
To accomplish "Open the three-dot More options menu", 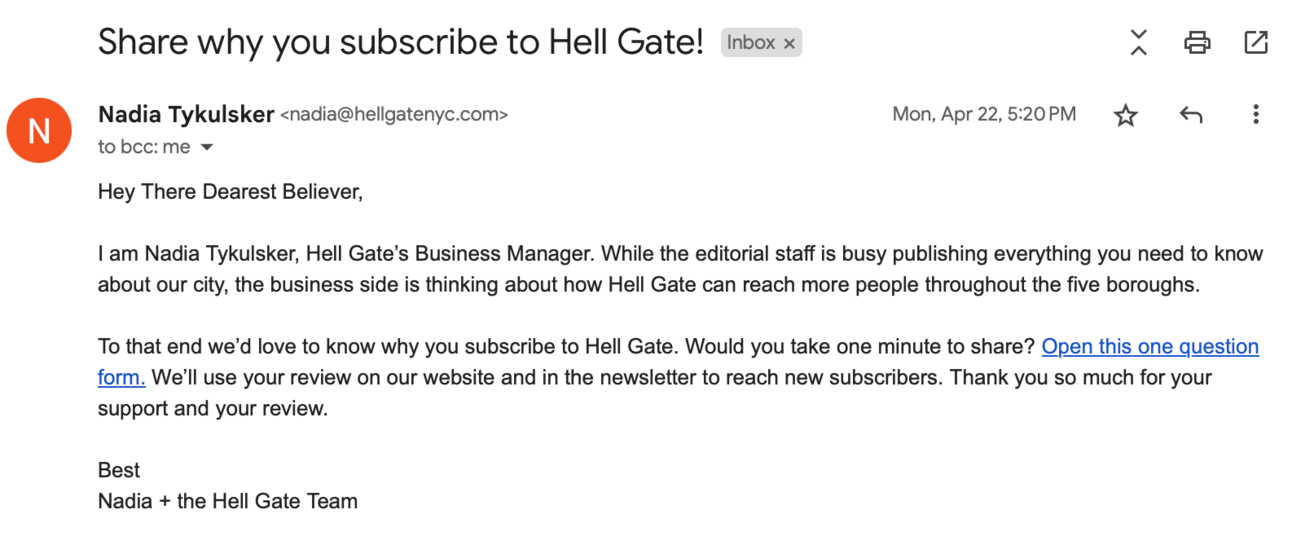I will click(1255, 114).
